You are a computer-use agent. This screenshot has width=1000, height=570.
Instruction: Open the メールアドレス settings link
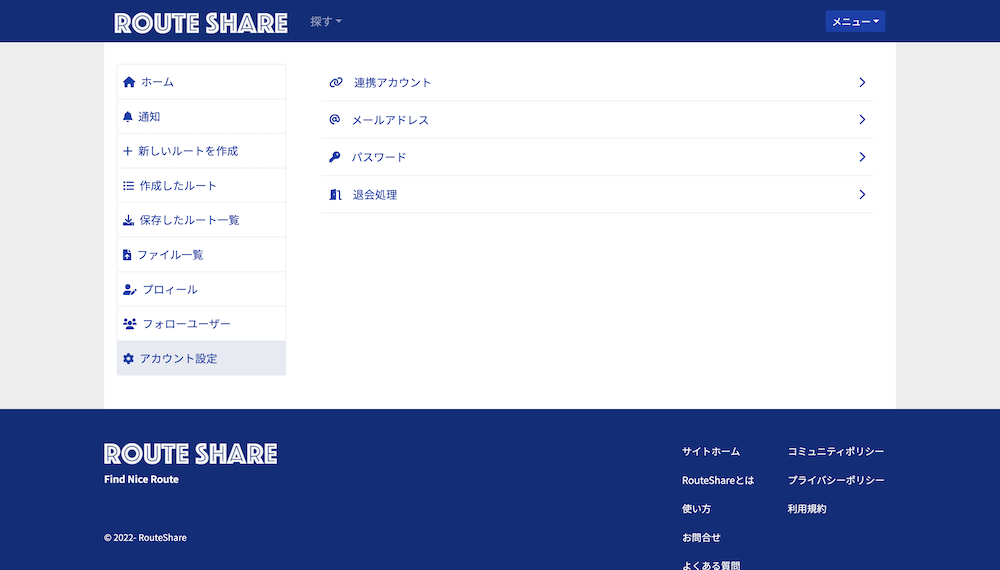pos(597,119)
